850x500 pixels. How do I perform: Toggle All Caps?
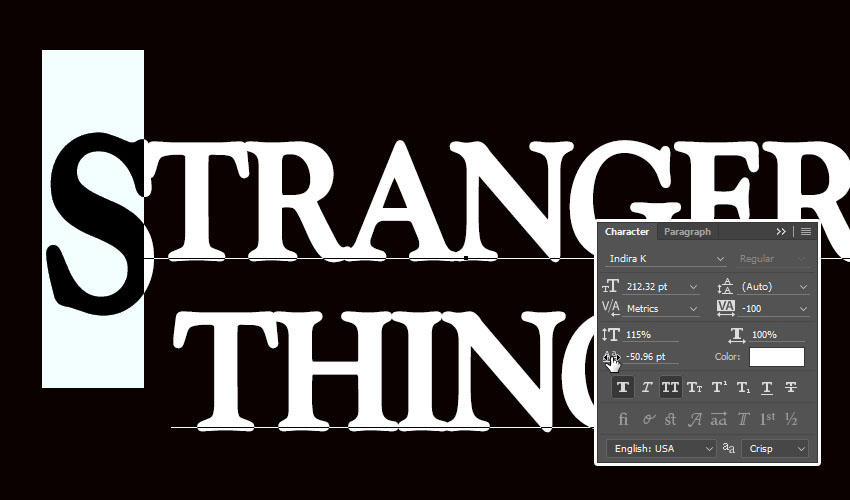[670, 387]
